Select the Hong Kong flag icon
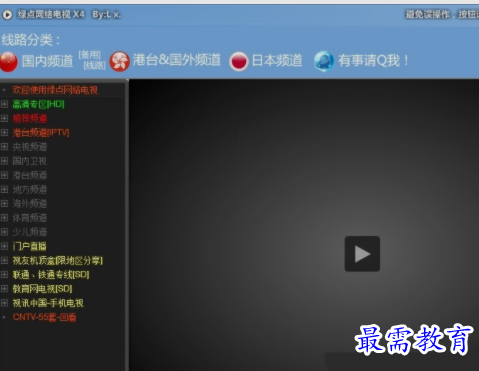Viewport: 479px width, 371px height. click(x=120, y=61)
